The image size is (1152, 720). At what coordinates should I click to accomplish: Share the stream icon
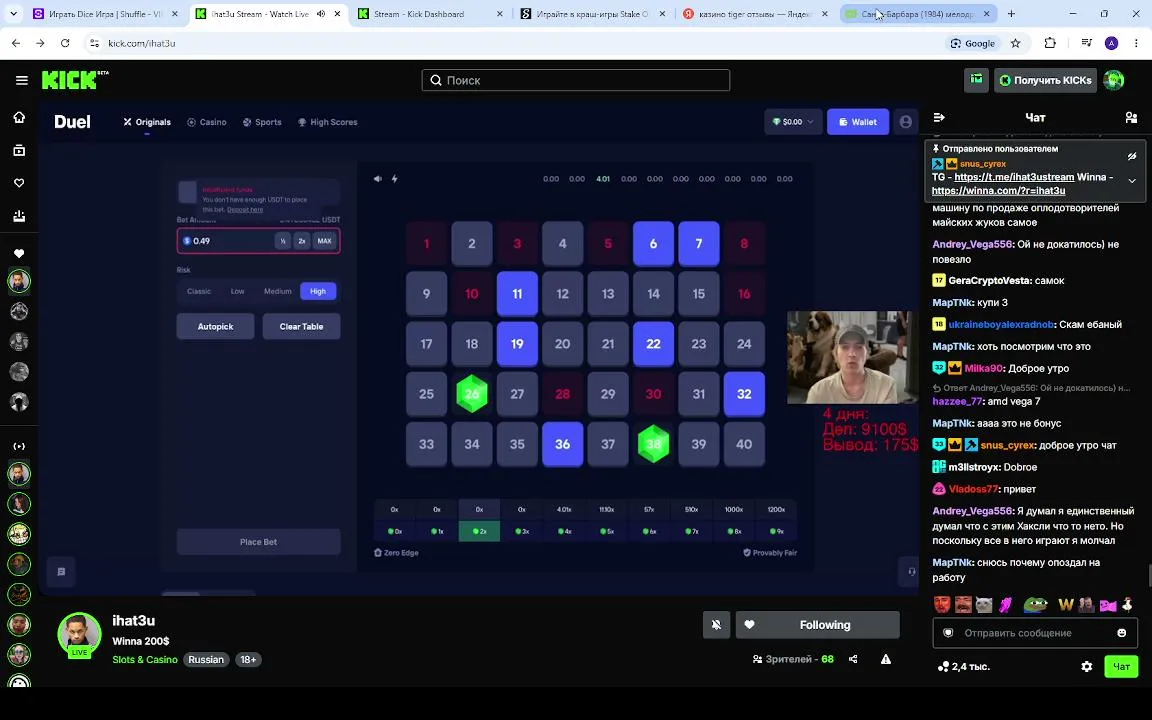point(853,659)
